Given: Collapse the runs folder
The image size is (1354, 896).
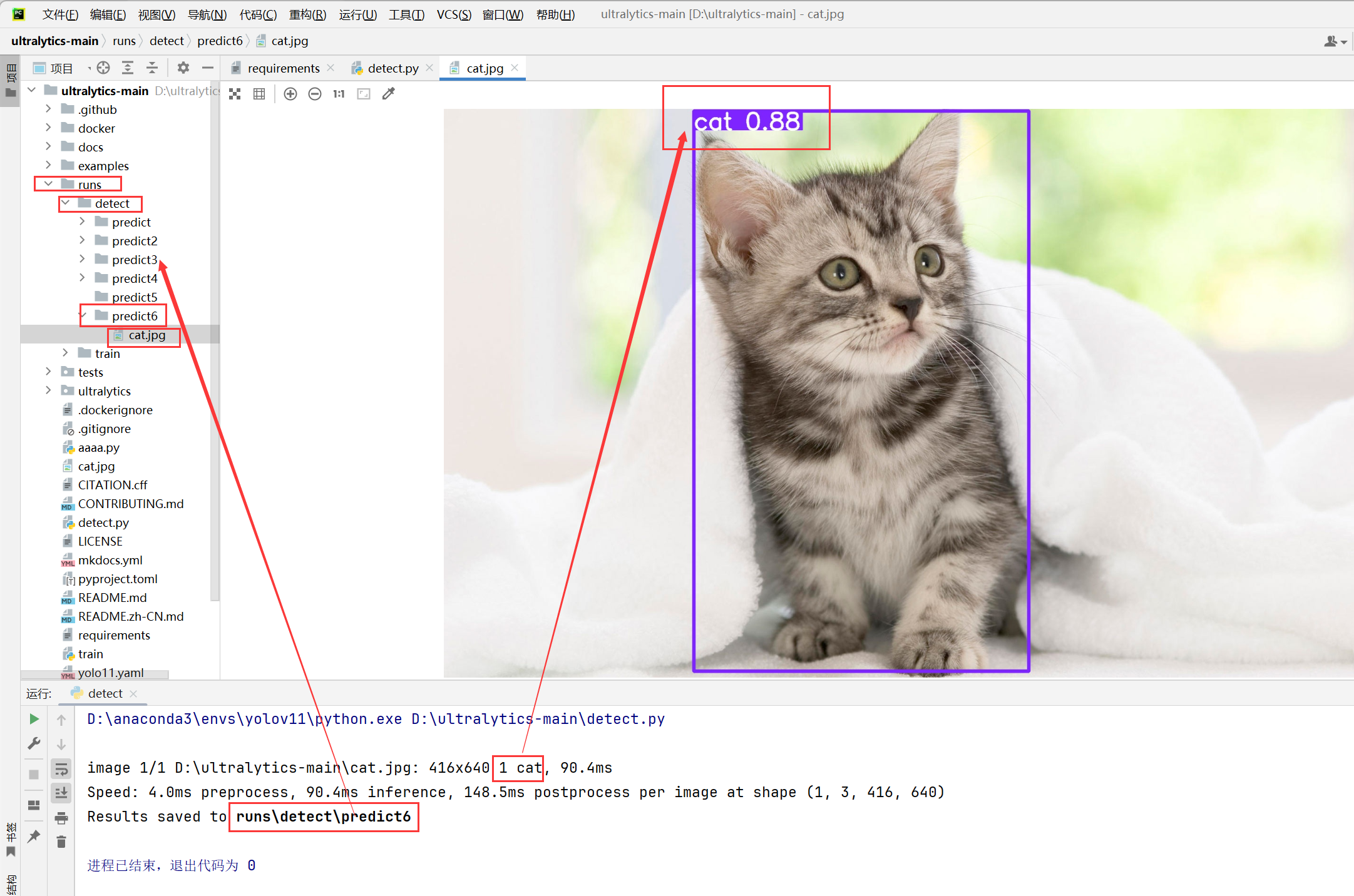Looking at the screenshot, I should [x=48, y=183].
